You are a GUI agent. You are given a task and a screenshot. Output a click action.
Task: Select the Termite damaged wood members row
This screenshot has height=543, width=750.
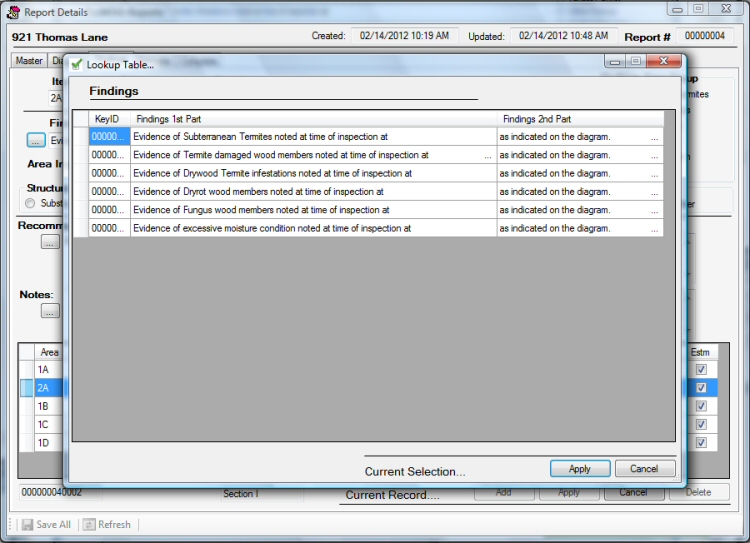368,155
